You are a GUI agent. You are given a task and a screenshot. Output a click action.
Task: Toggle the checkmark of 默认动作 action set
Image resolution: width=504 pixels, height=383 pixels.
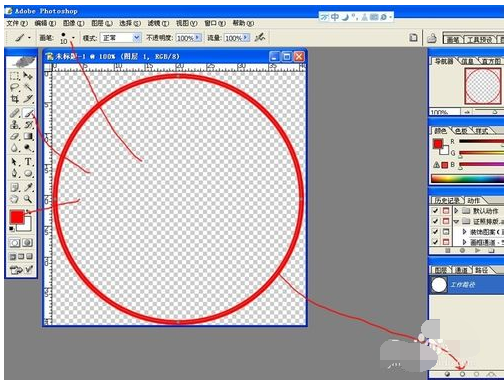(x=435, y=211)
